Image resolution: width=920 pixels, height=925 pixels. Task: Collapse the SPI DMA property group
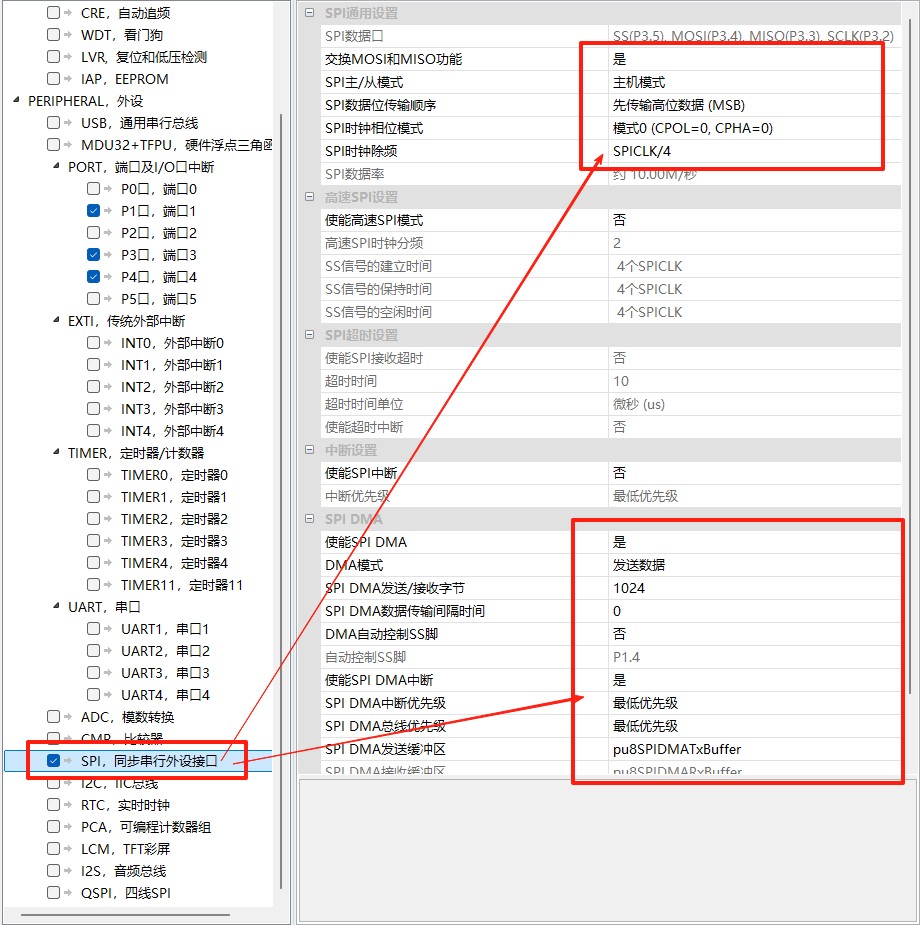click(x=310, y=519)
